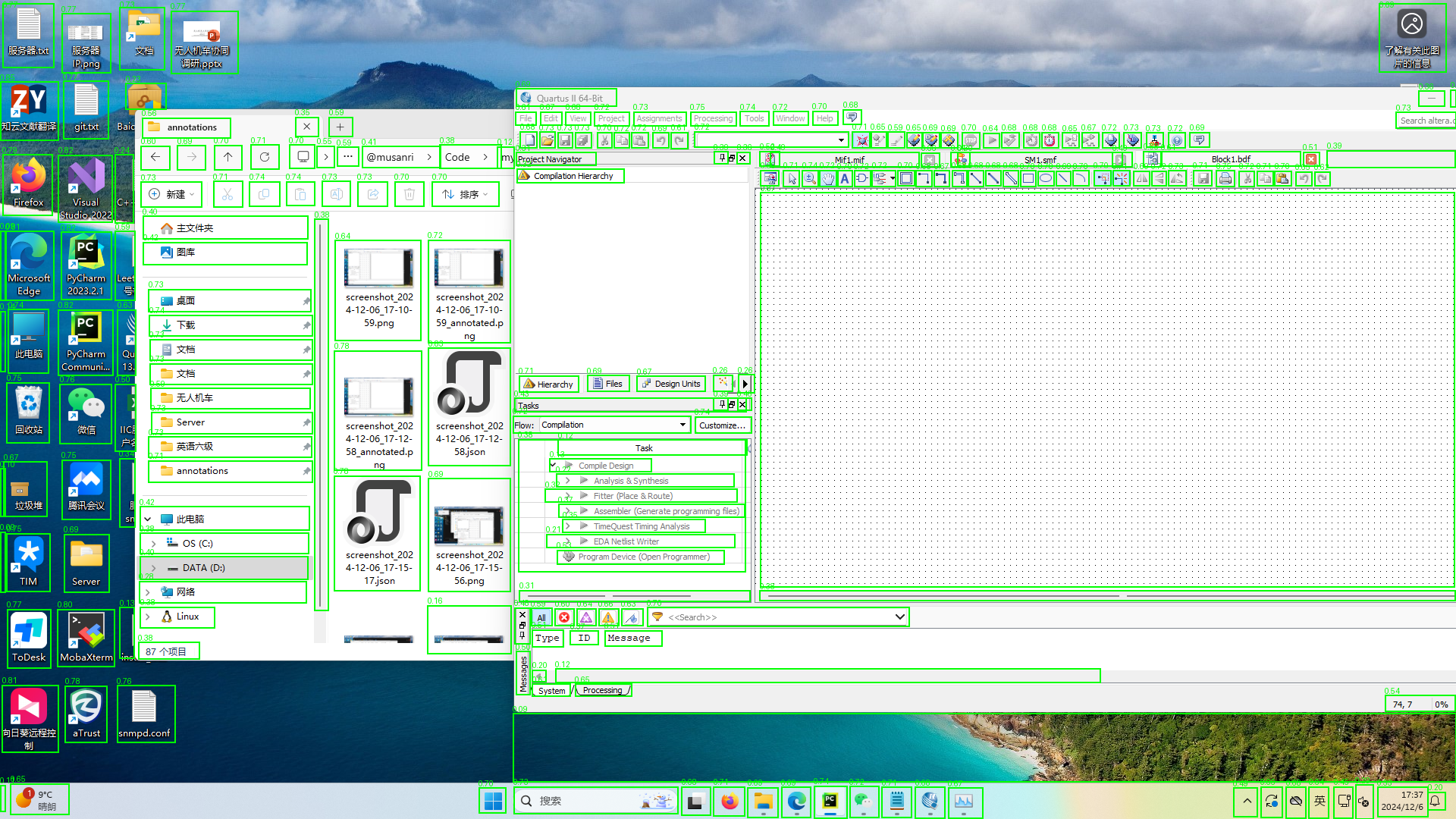Activate the Hand pan tool

827,179
